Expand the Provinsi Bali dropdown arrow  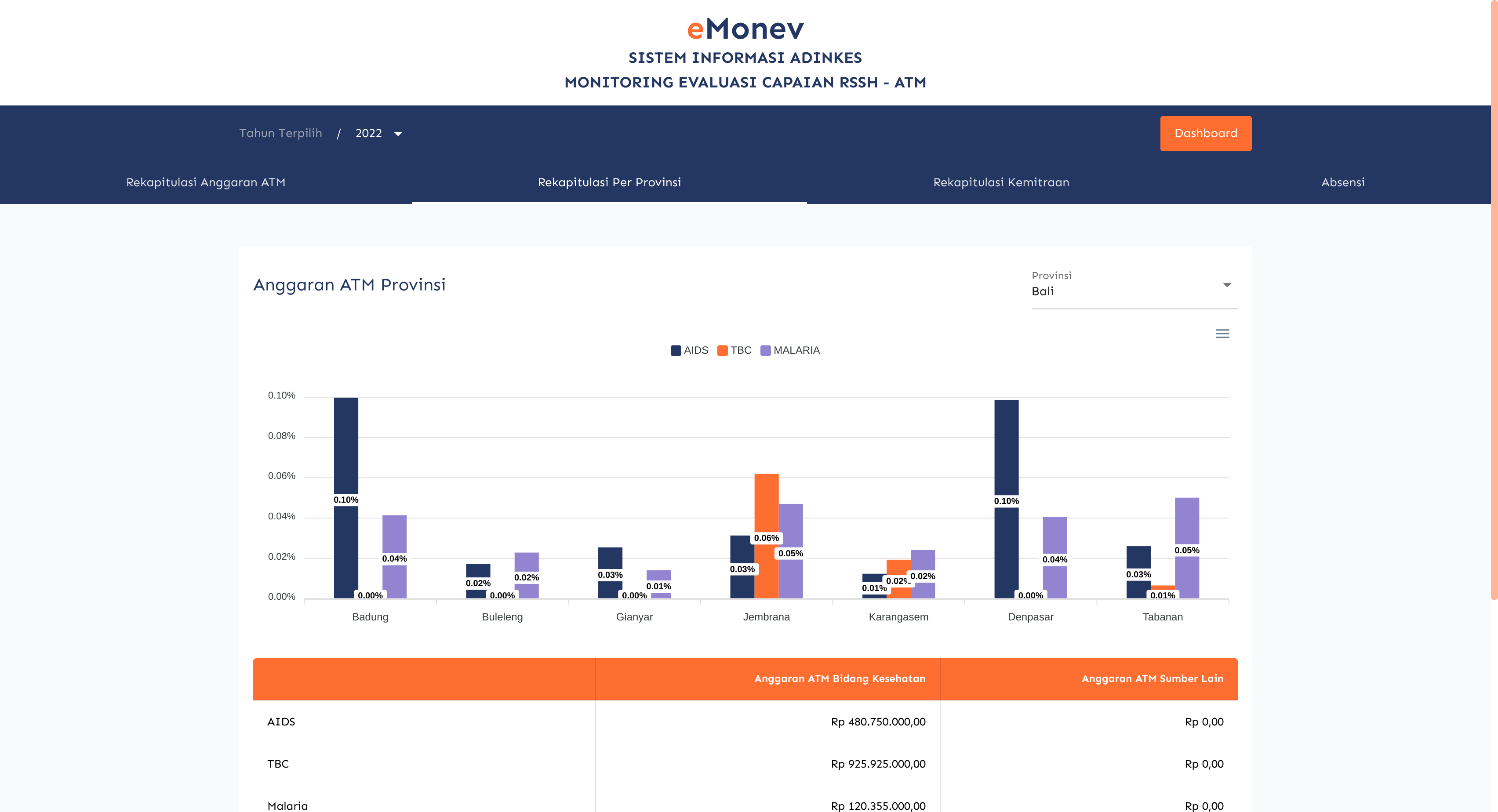pos(1226,285)
